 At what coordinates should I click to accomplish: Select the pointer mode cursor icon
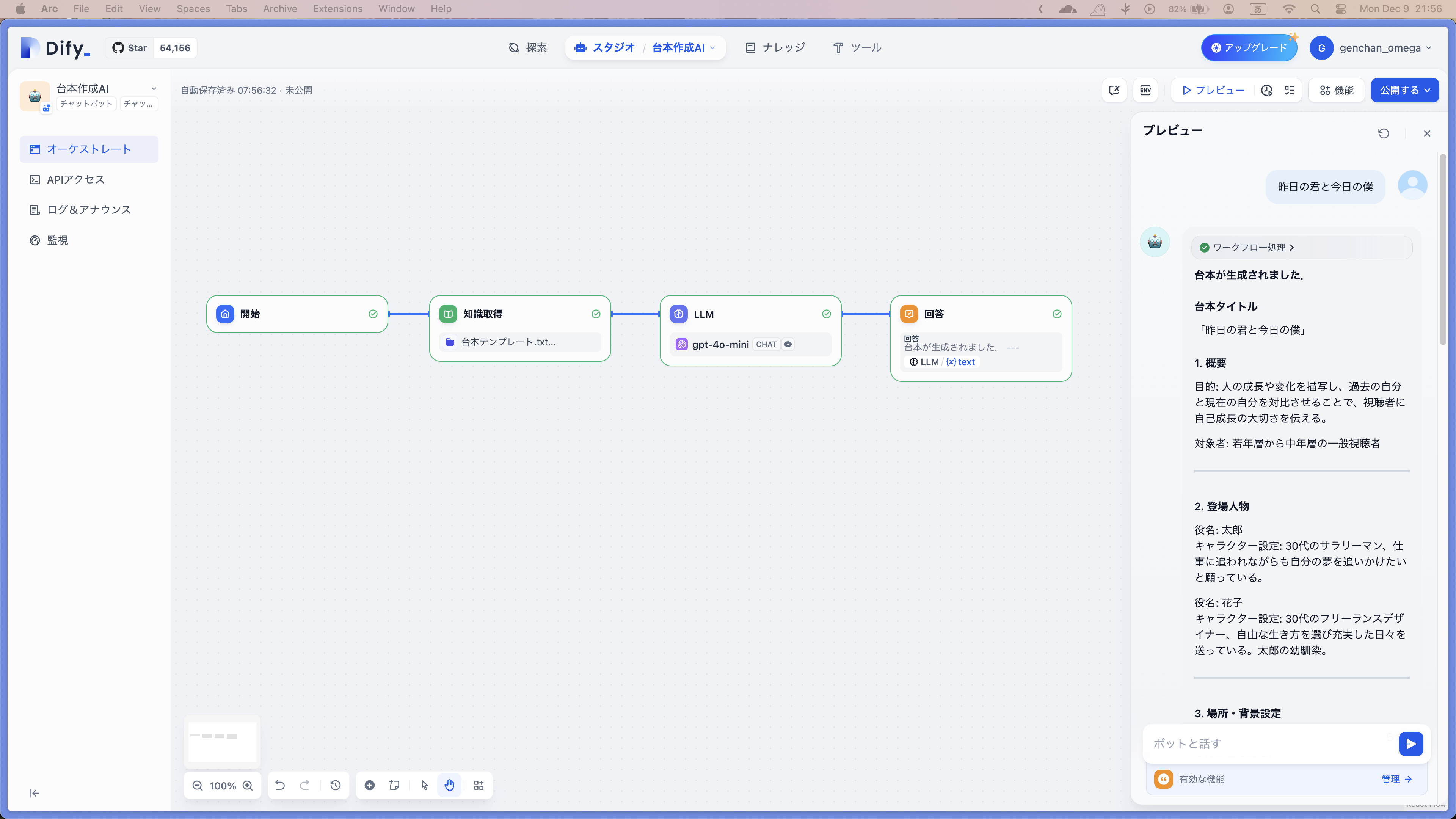point(425,785)
